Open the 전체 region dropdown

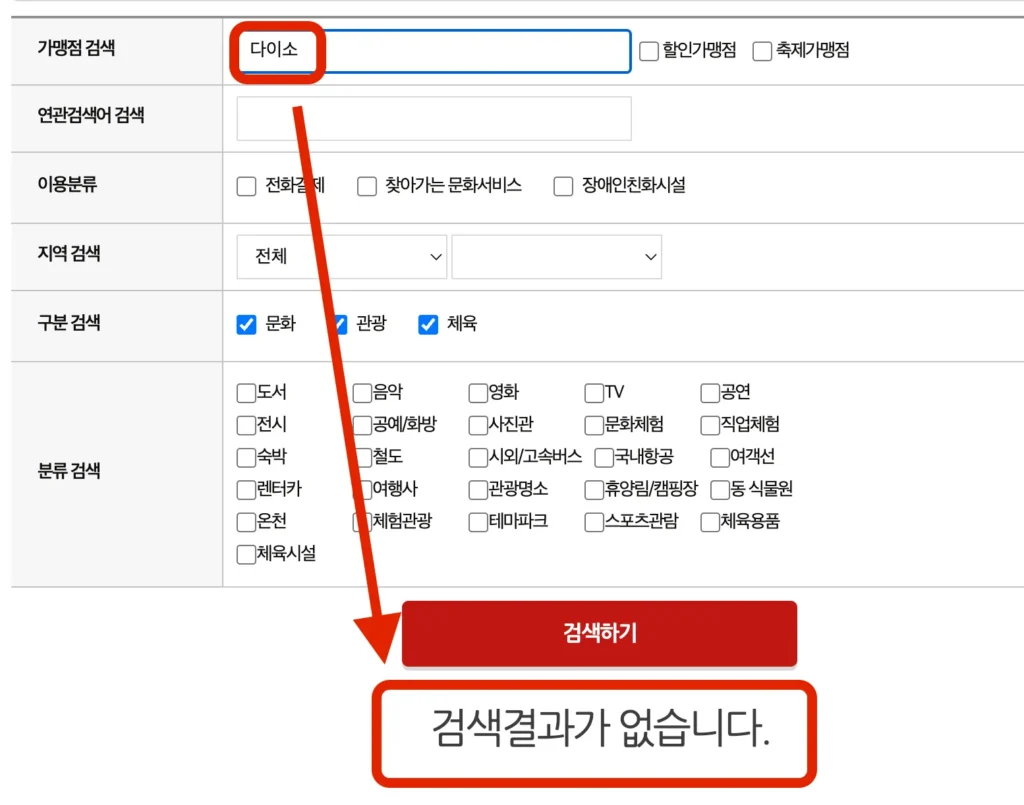(x=342, y=257)
